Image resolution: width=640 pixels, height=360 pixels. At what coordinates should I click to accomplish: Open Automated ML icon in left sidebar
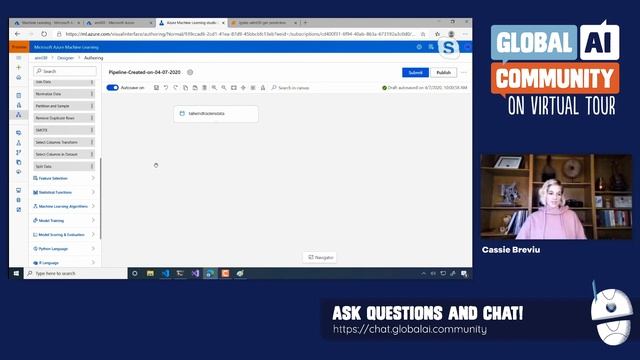(x=18, y=105)
